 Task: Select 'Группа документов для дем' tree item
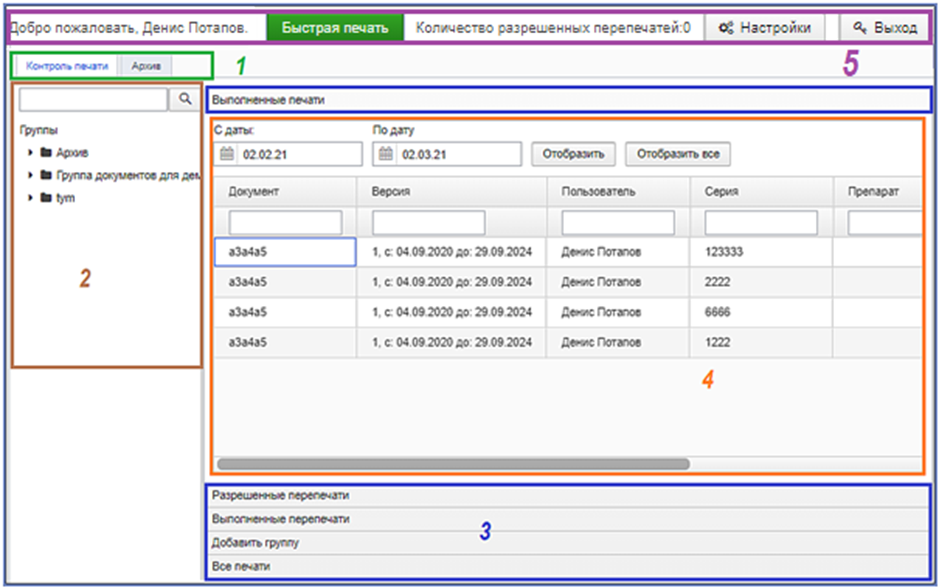pyautogui.click(x=128, y=175)
